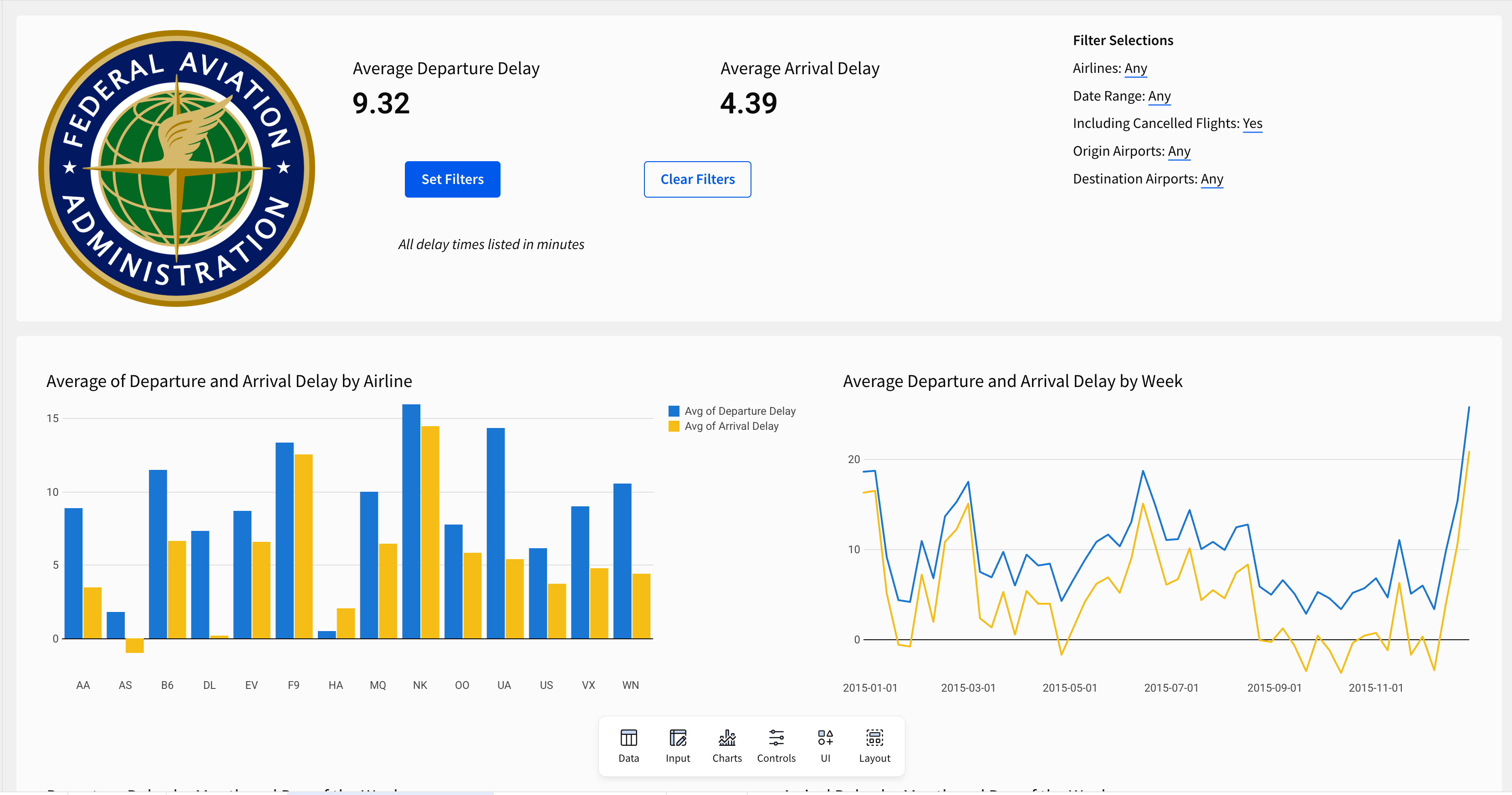This screenshot has width=1512, height=795.
Task: Open the Charts icon menu
Action: pyautogui.click(x=727, y=738)
